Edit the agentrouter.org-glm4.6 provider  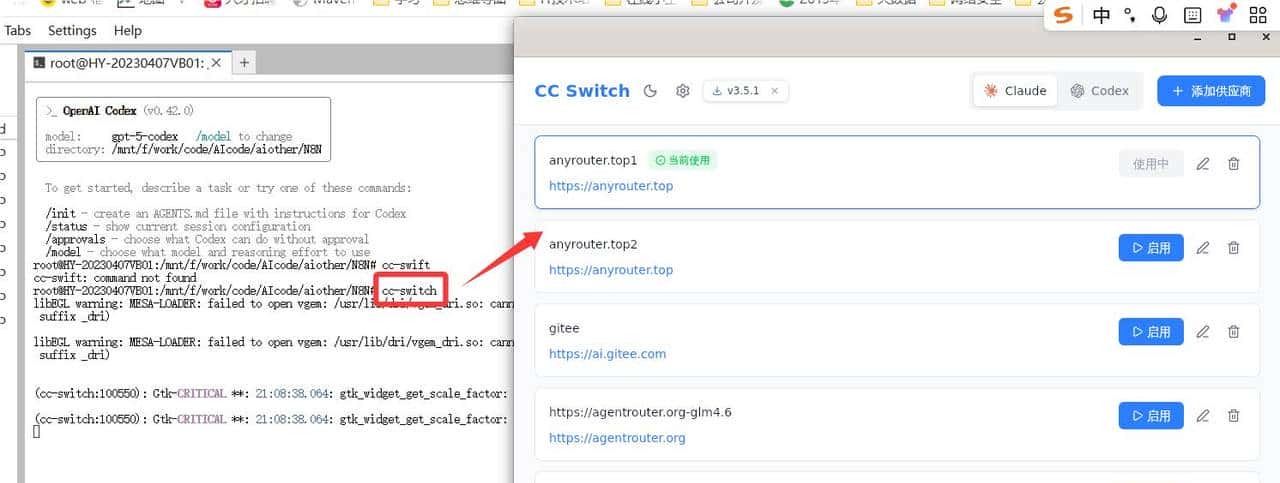point(1203,415)
